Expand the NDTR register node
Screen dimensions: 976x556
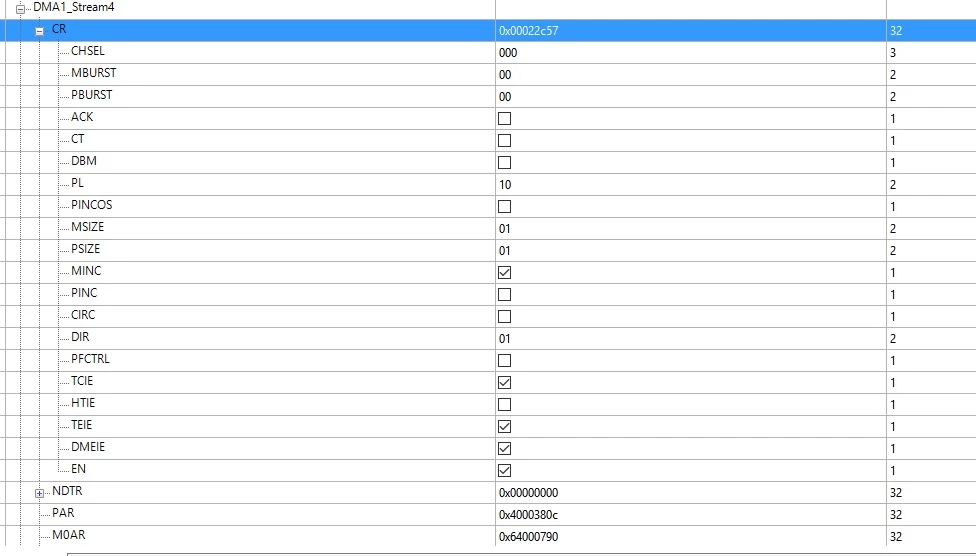pos(40,493)
